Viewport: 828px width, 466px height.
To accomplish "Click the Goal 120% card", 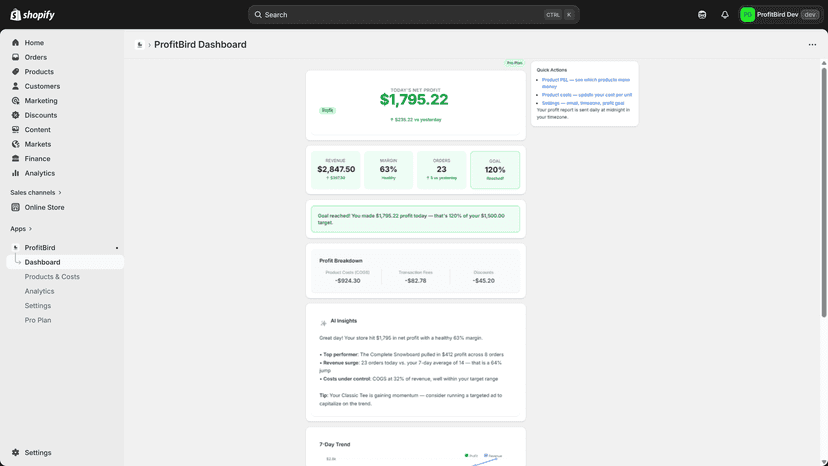I will pyautogui.click(x=495, y=170).
